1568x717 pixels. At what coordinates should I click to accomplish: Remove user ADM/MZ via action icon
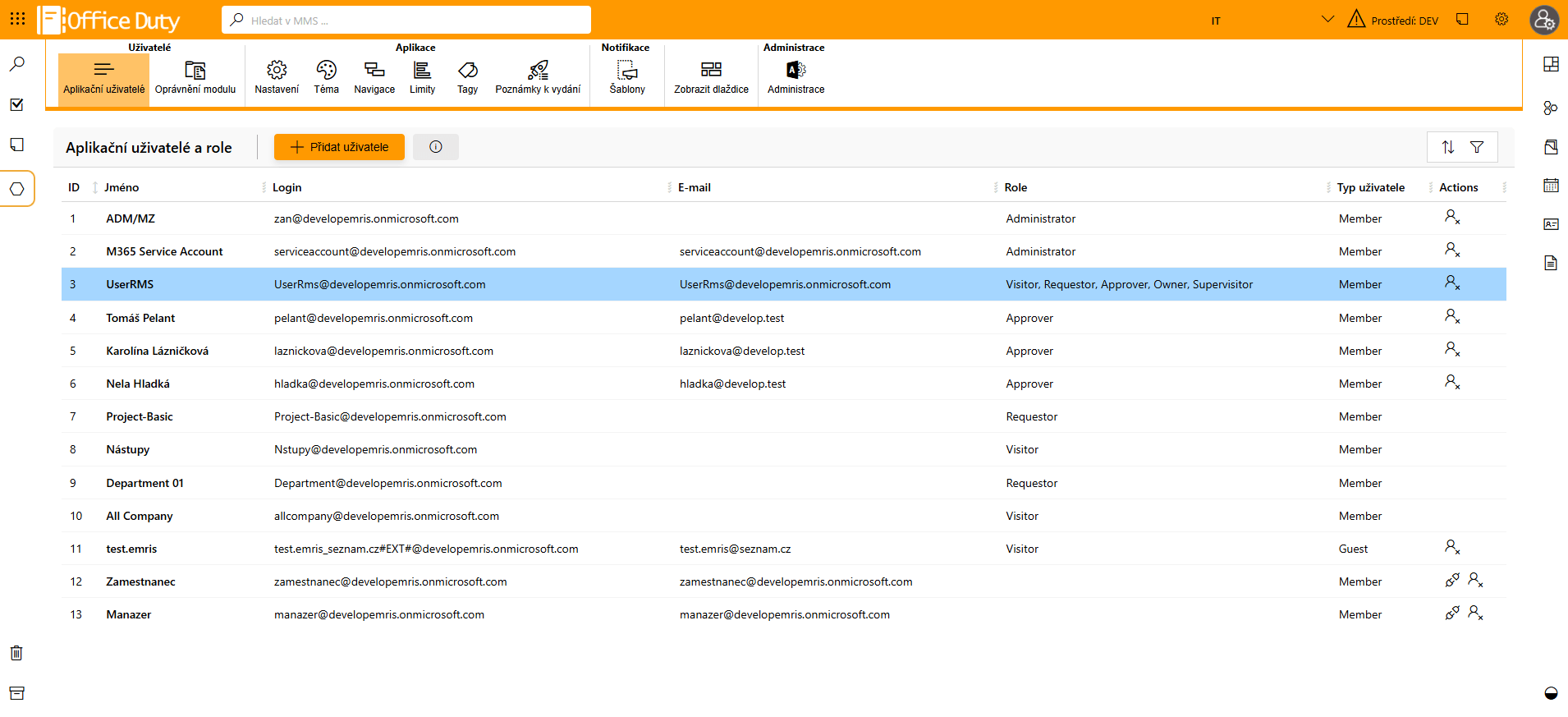[1452, 217]
